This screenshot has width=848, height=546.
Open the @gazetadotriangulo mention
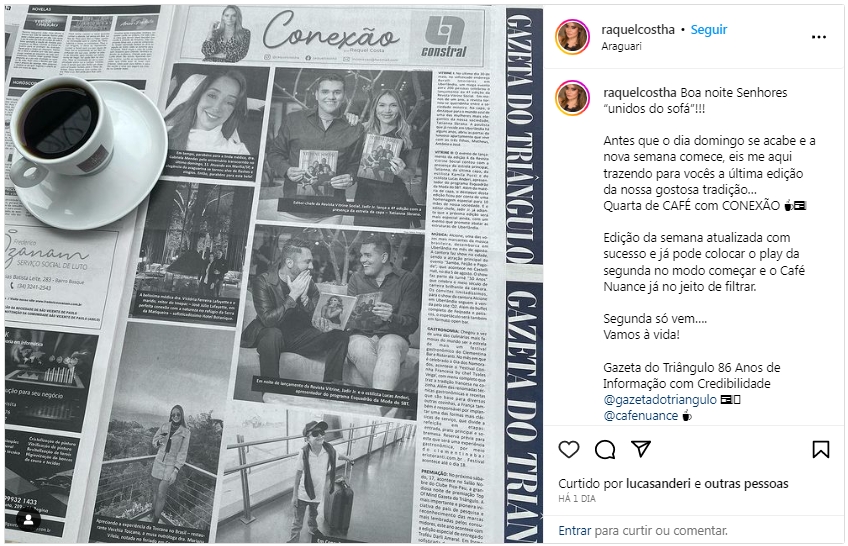660,400
